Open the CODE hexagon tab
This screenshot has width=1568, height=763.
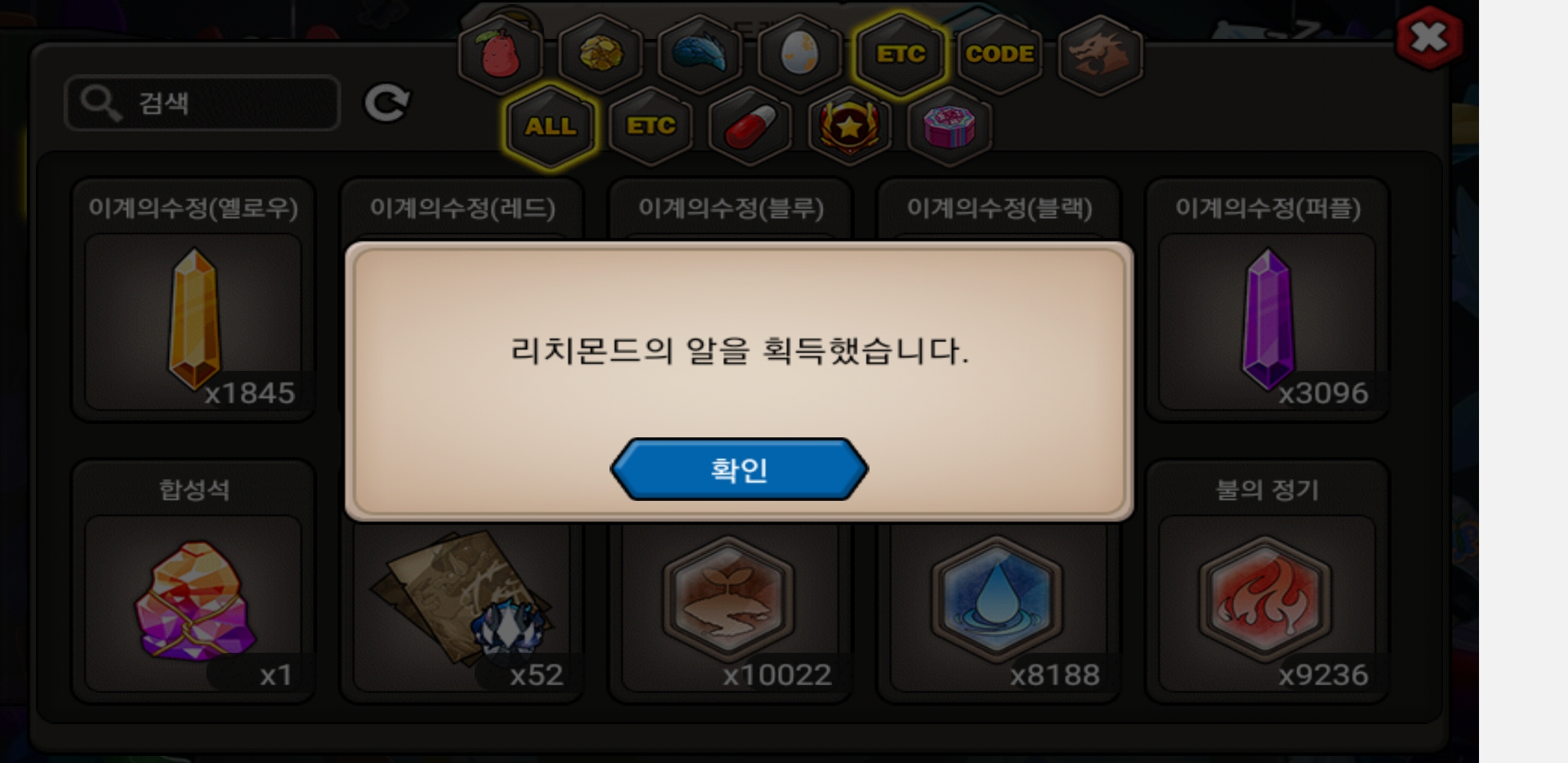pos(1000,53)
